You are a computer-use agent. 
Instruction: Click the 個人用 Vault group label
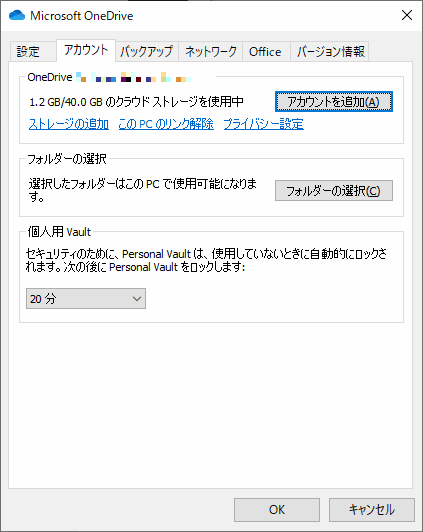tap(59, 232)
